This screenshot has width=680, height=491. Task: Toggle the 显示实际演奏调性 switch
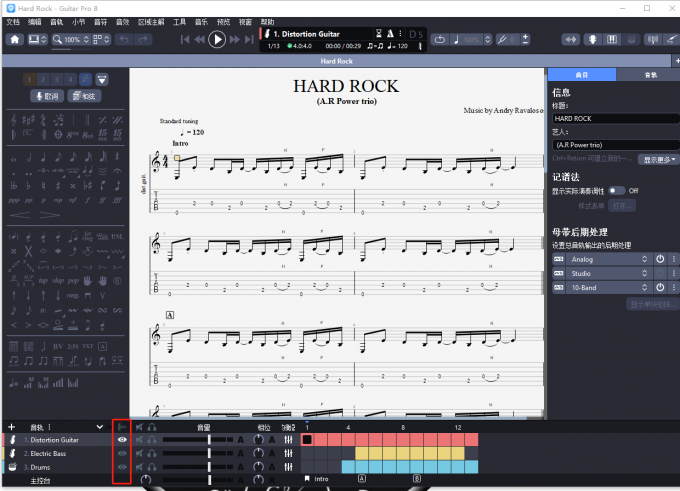coord(617,190)
